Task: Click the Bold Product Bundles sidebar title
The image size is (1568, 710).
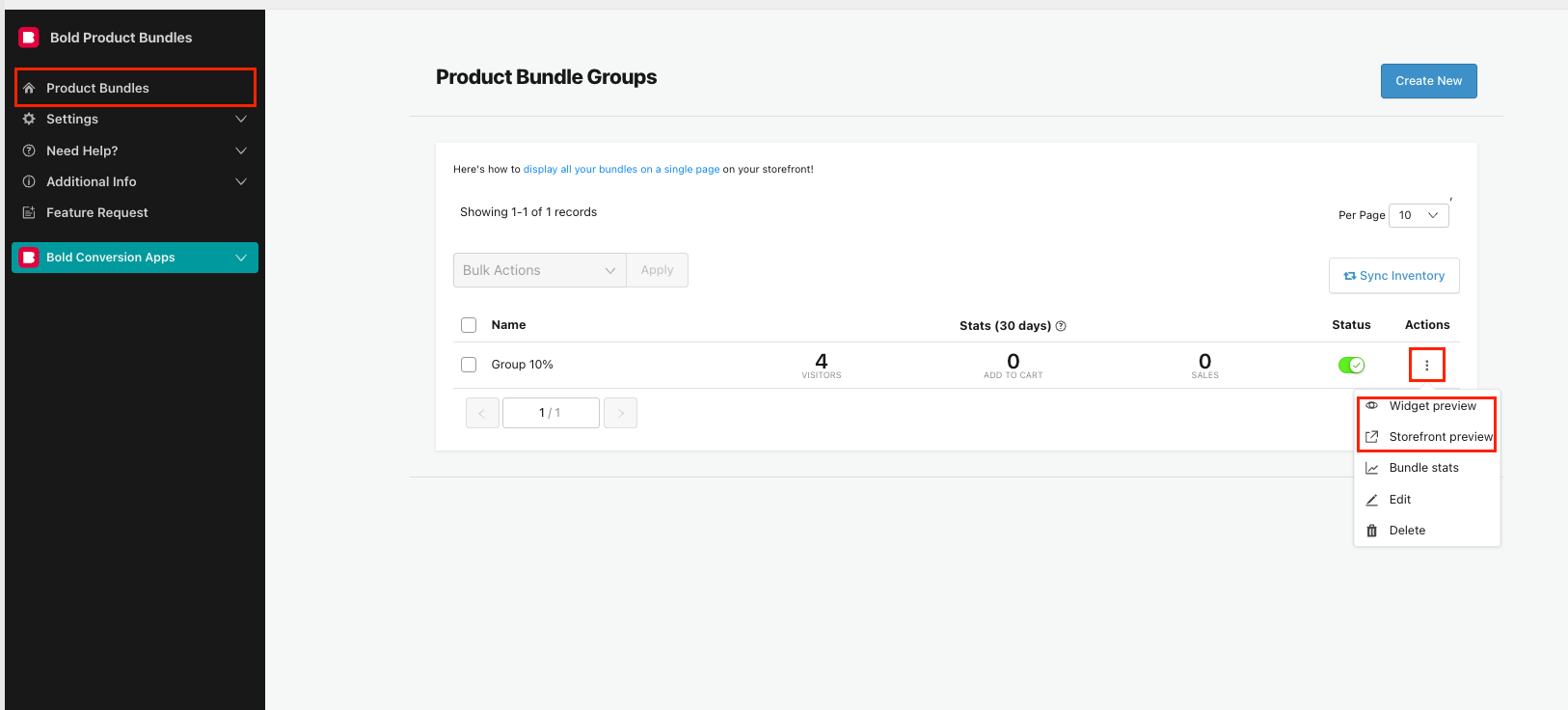Action: pyautogui.click(x=122, y=38)
